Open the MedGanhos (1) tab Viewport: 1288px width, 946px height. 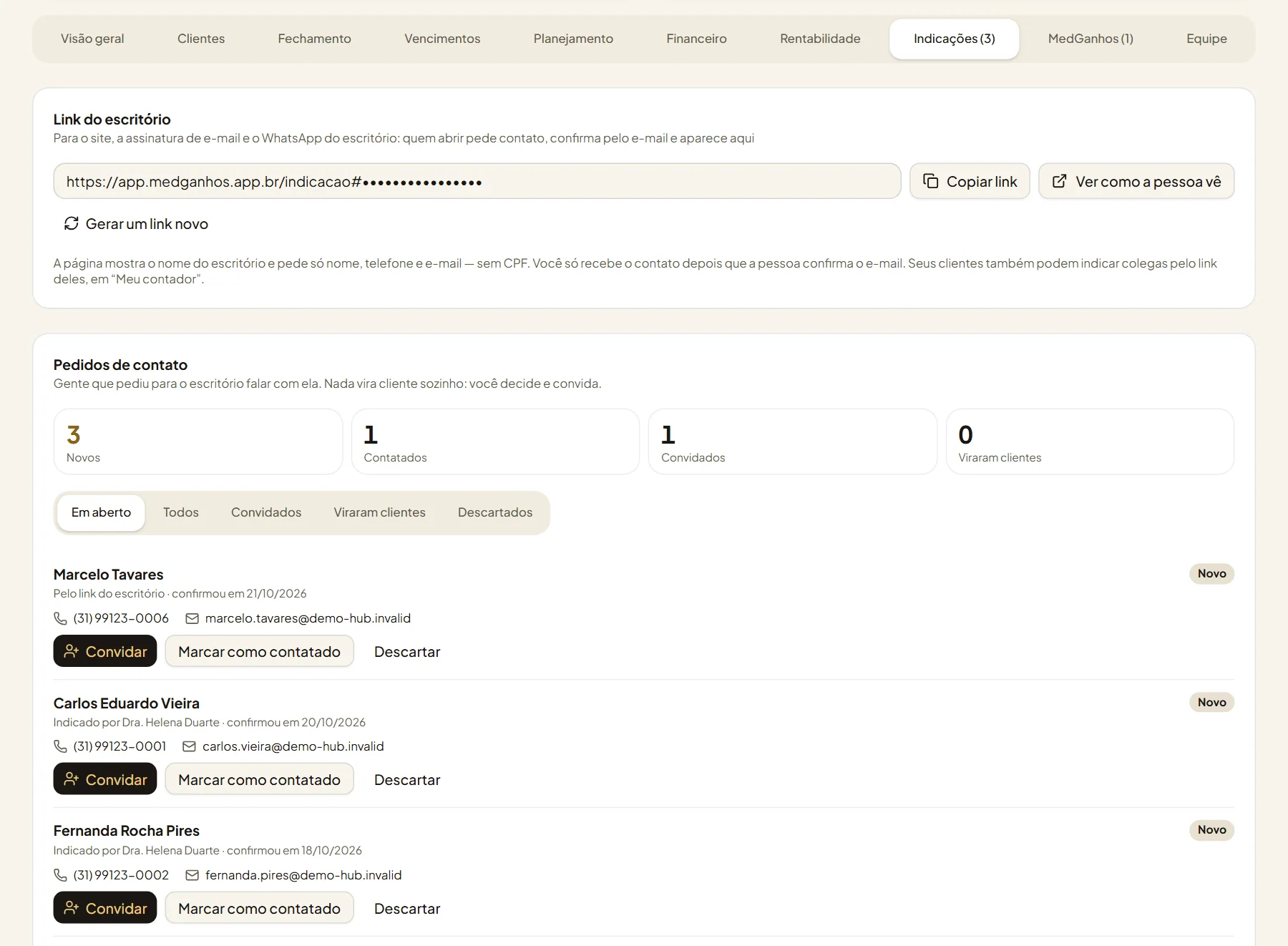coord(1091,39)
